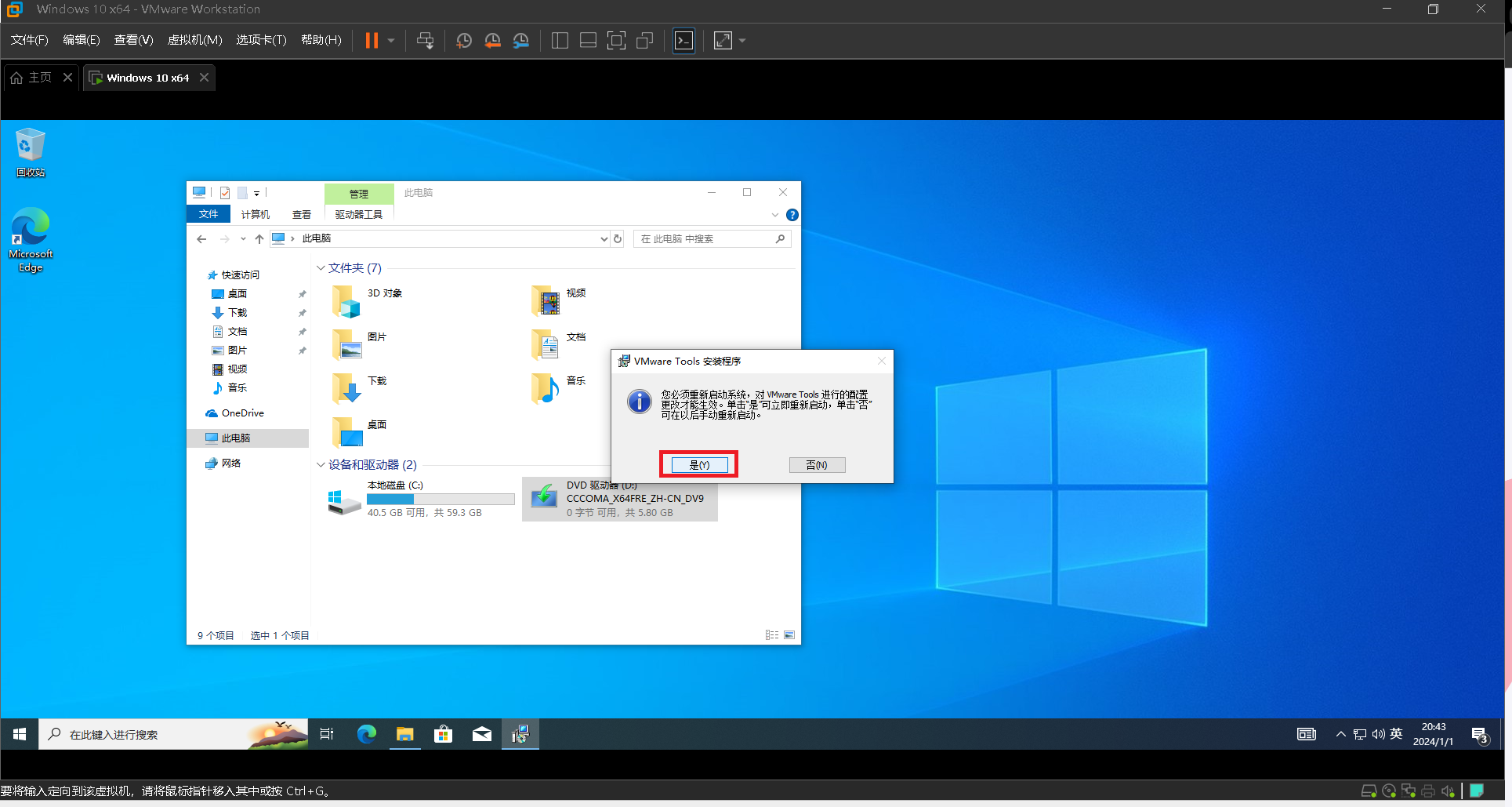The image size is (1512, 807).
Task: Click send Ctrl+Alt+Del toolbar icon
Action: 425,41
